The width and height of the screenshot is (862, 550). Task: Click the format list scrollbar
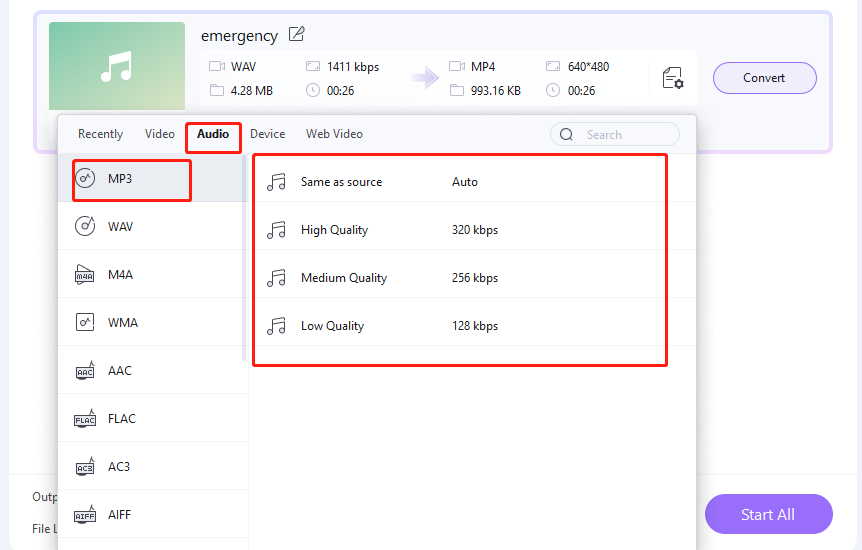[244, 258]
